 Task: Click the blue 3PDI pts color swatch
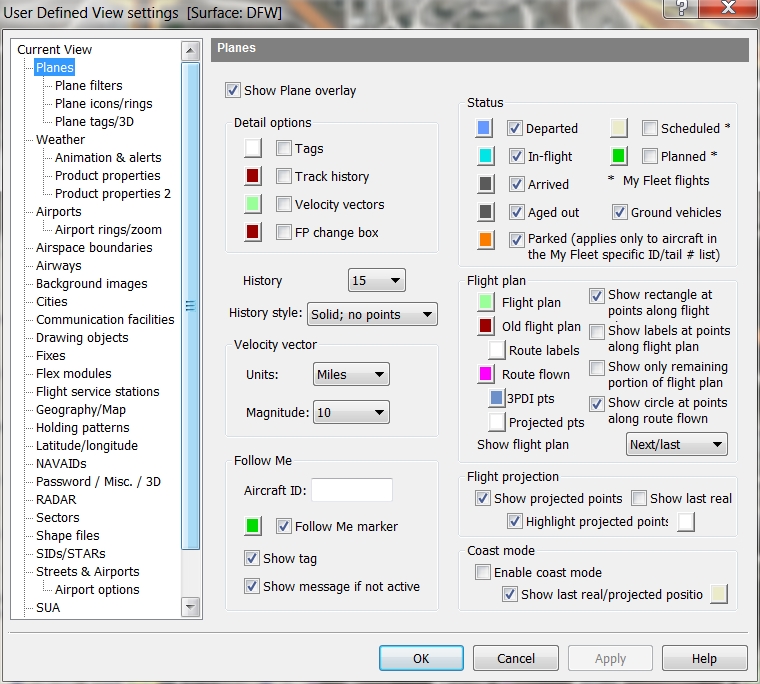pyautogui.click(x=496, y=398)
